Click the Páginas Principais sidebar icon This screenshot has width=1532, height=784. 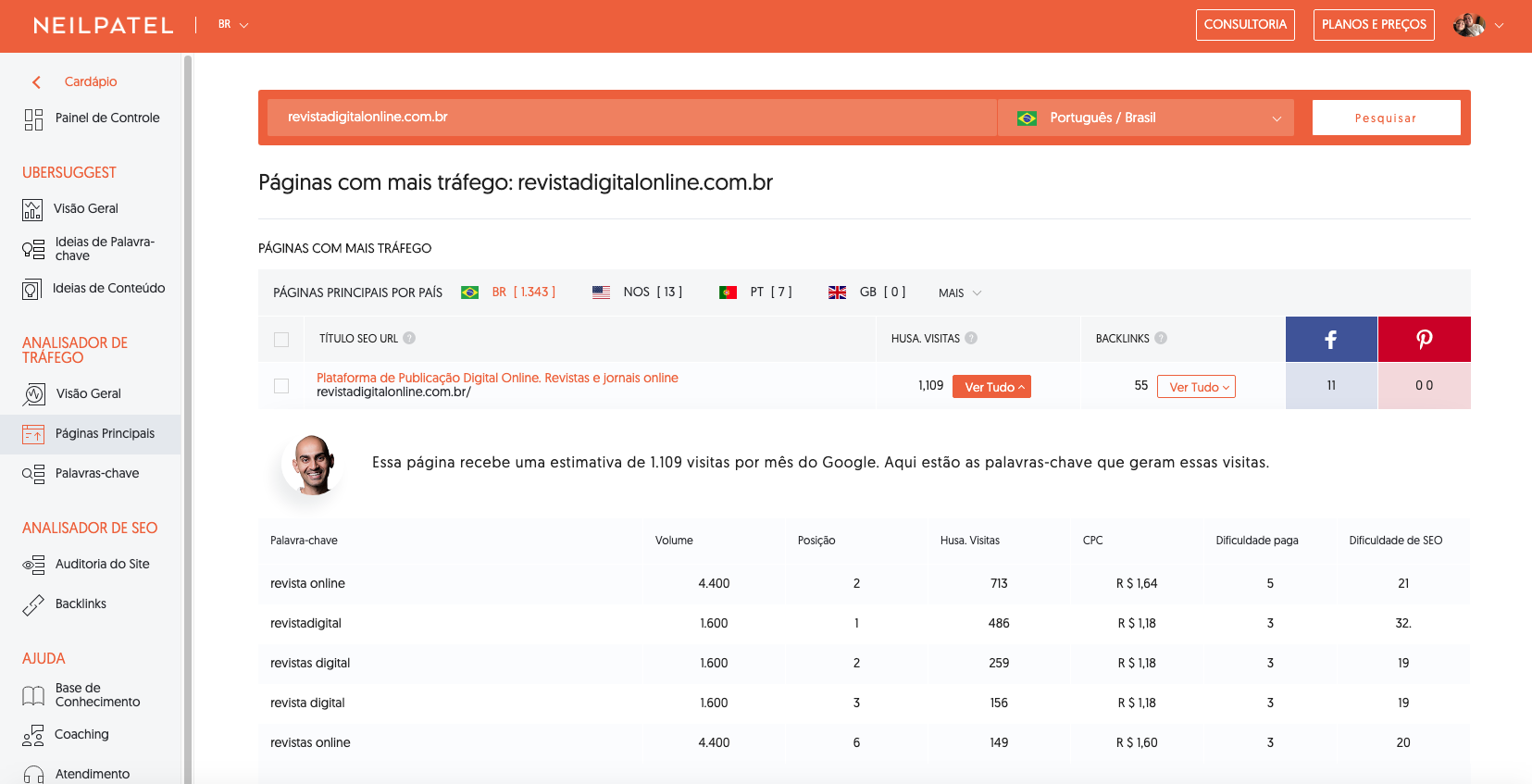point(33,434)
